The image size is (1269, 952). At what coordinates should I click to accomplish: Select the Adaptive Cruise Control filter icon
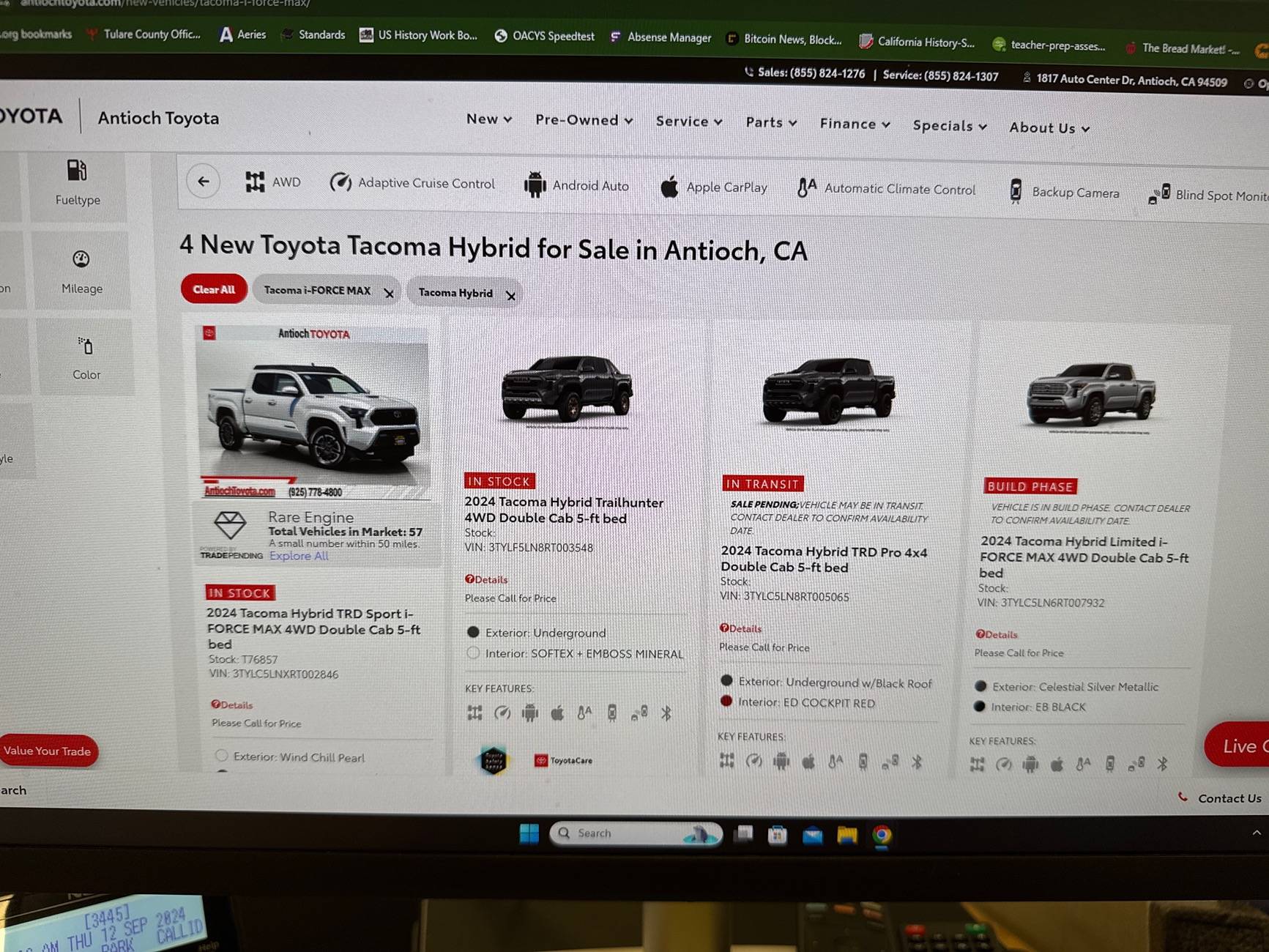(340, 182)
